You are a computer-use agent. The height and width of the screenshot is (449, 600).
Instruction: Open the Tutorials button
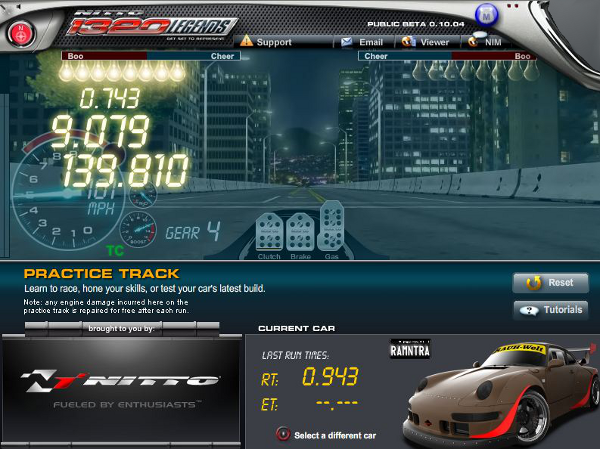coord(549,310)
